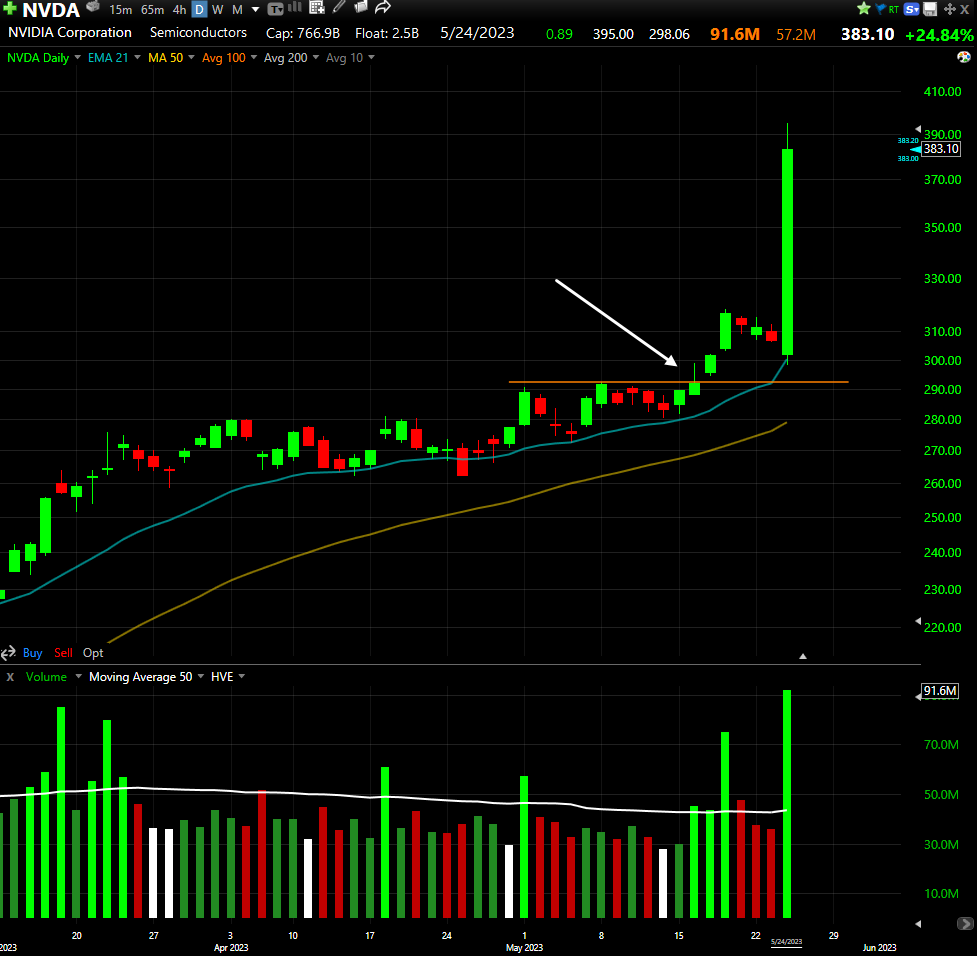The width and height of the screenshot is (977, 956).
Task: Close the volume pane with the x
Action: point(10,677)
